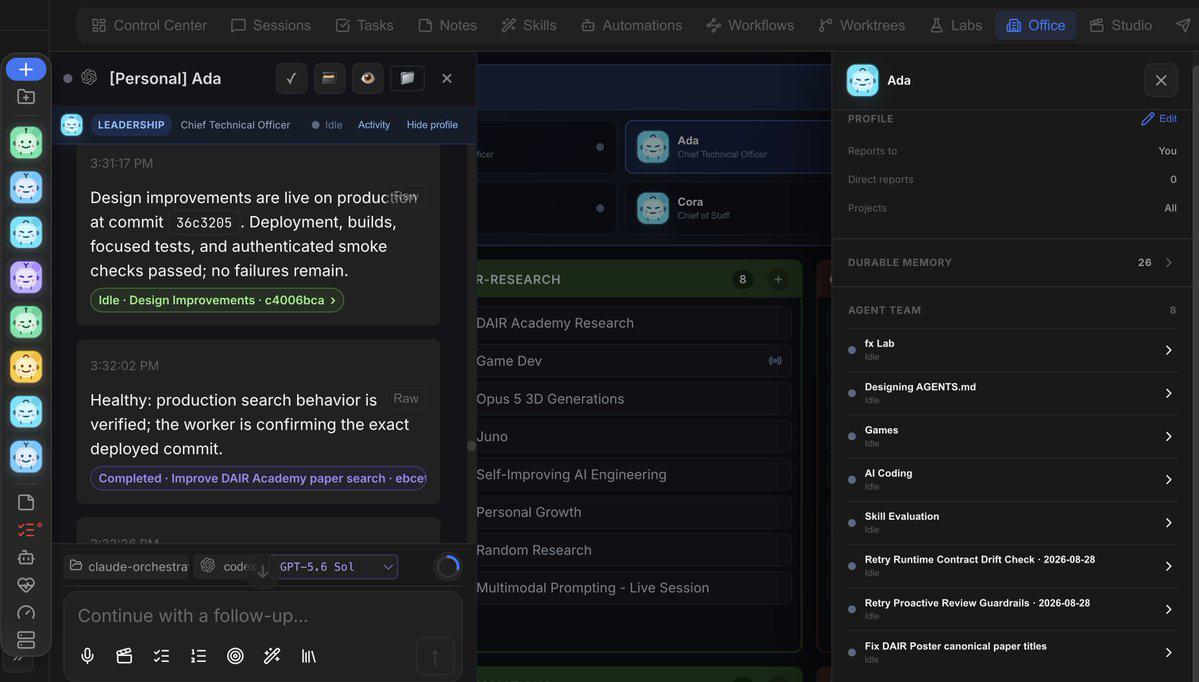This screenshot has height=682, width=1199.
Task: Click the numbered list icon in the composer
Action: 198,656
